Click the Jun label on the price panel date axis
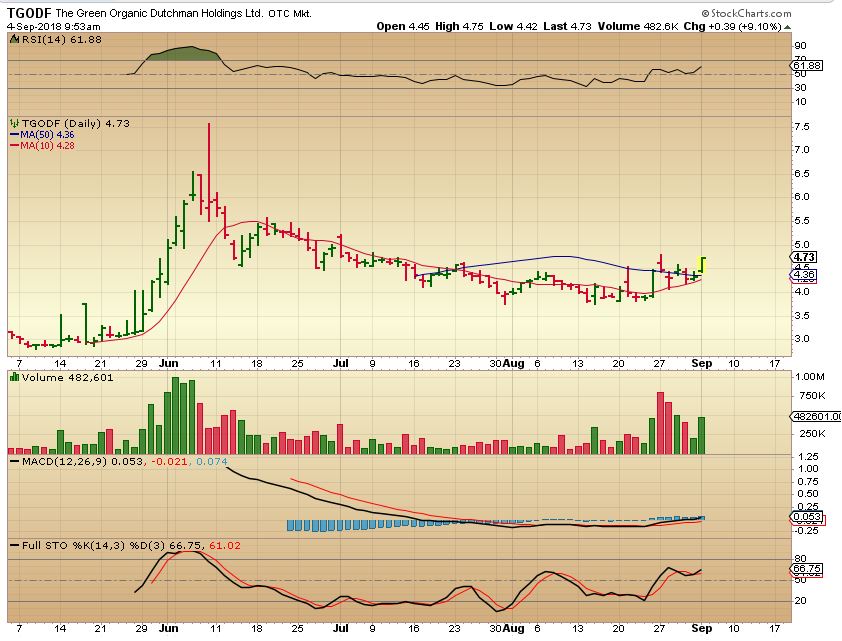Screen dimensions: 842x641 click(169, 363)
